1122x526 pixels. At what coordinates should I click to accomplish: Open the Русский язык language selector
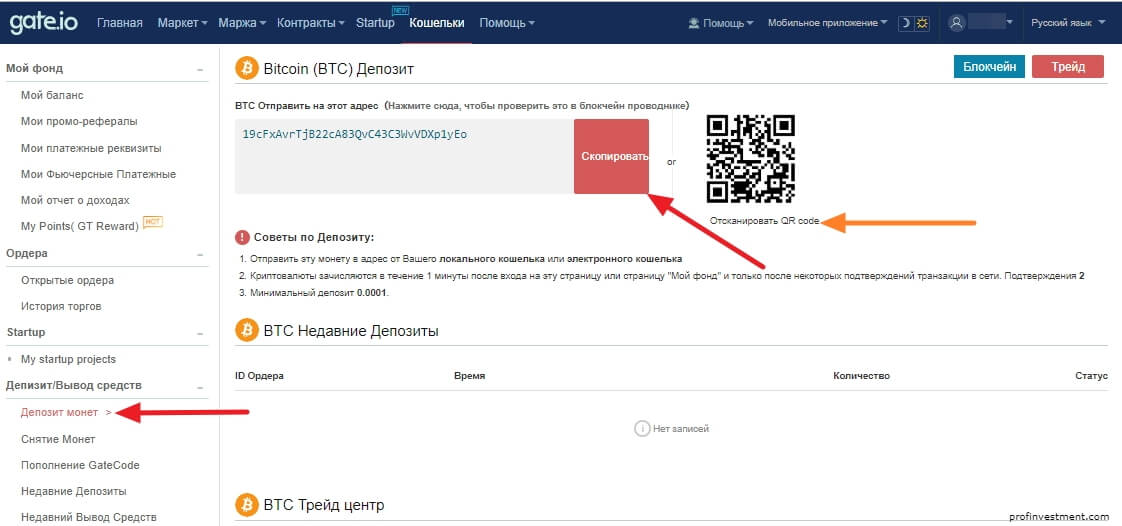pos(1066,23)
